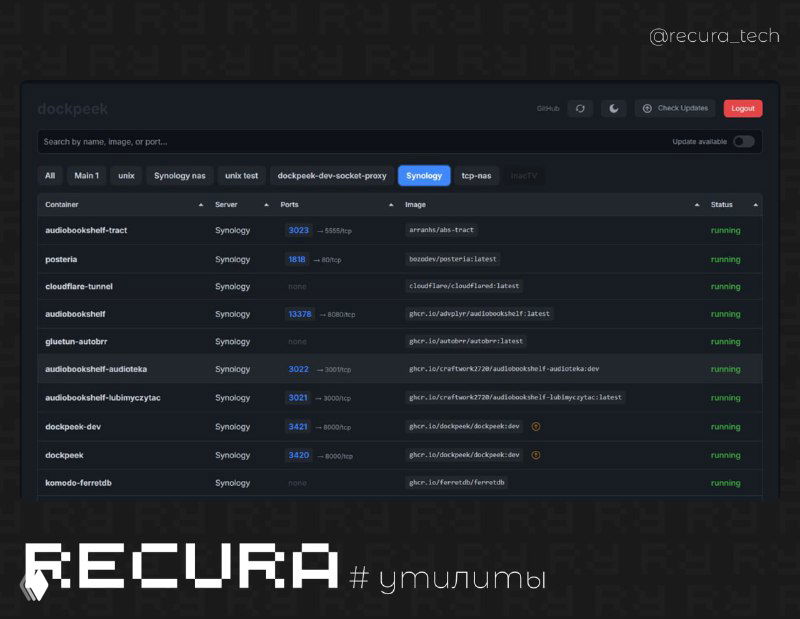
Task: Click the update icon in the dockpeek row
Action: [536, 455]
